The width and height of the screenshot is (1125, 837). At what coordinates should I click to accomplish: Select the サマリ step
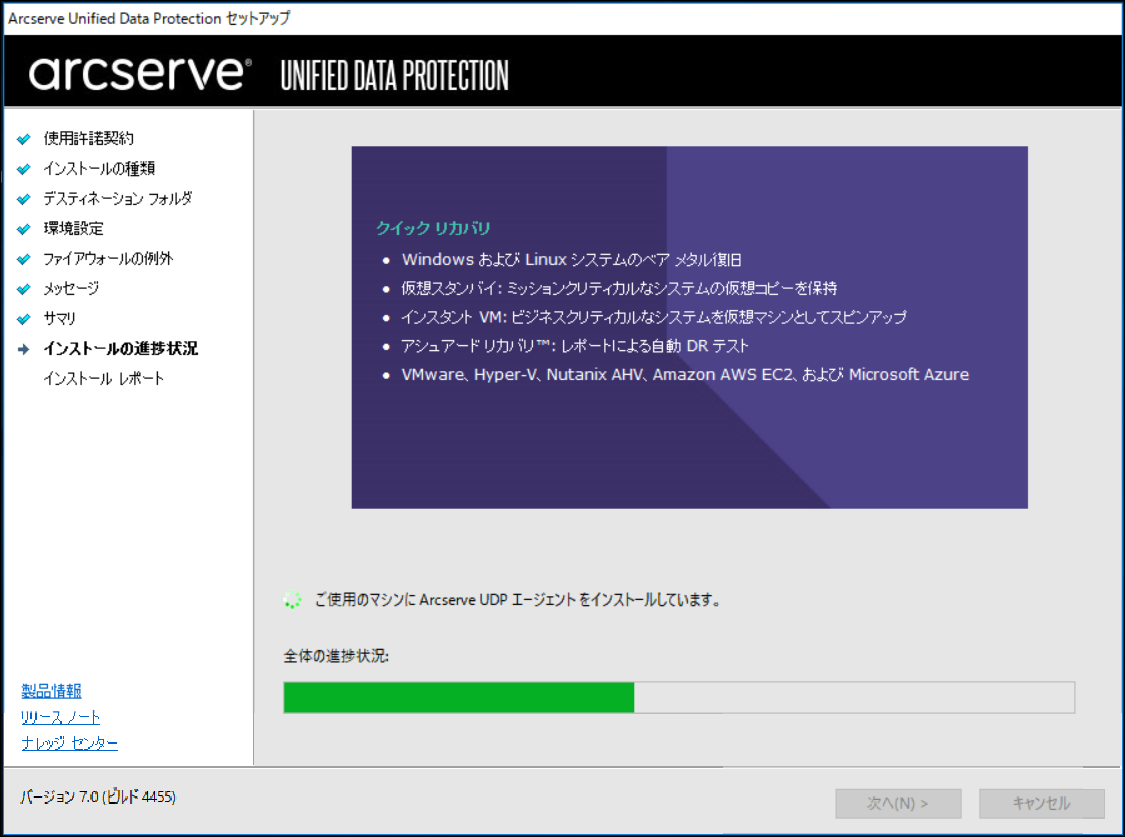60,318
